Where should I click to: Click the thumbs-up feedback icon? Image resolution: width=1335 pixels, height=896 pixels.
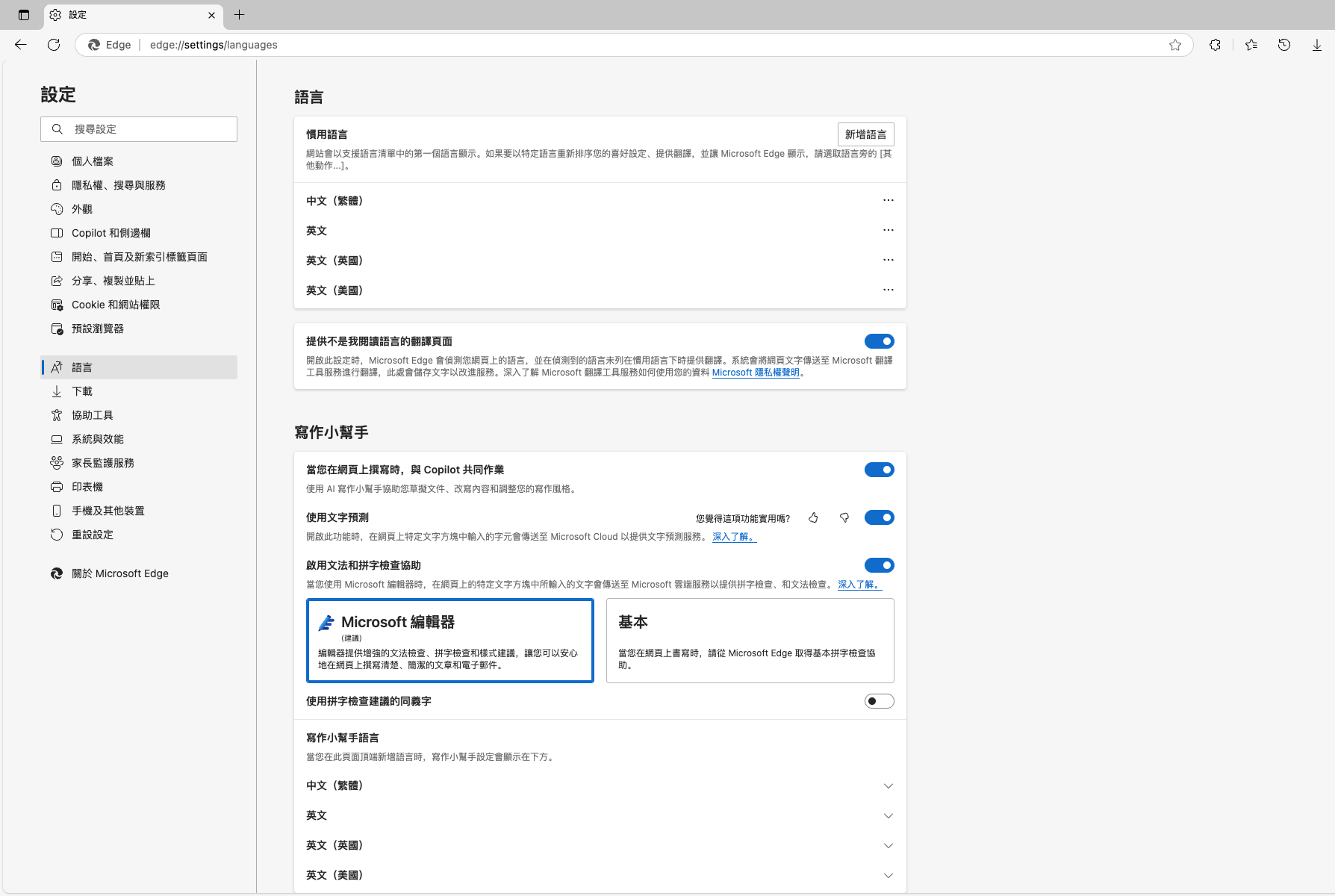pyautogui.click(x=813, y=517)
